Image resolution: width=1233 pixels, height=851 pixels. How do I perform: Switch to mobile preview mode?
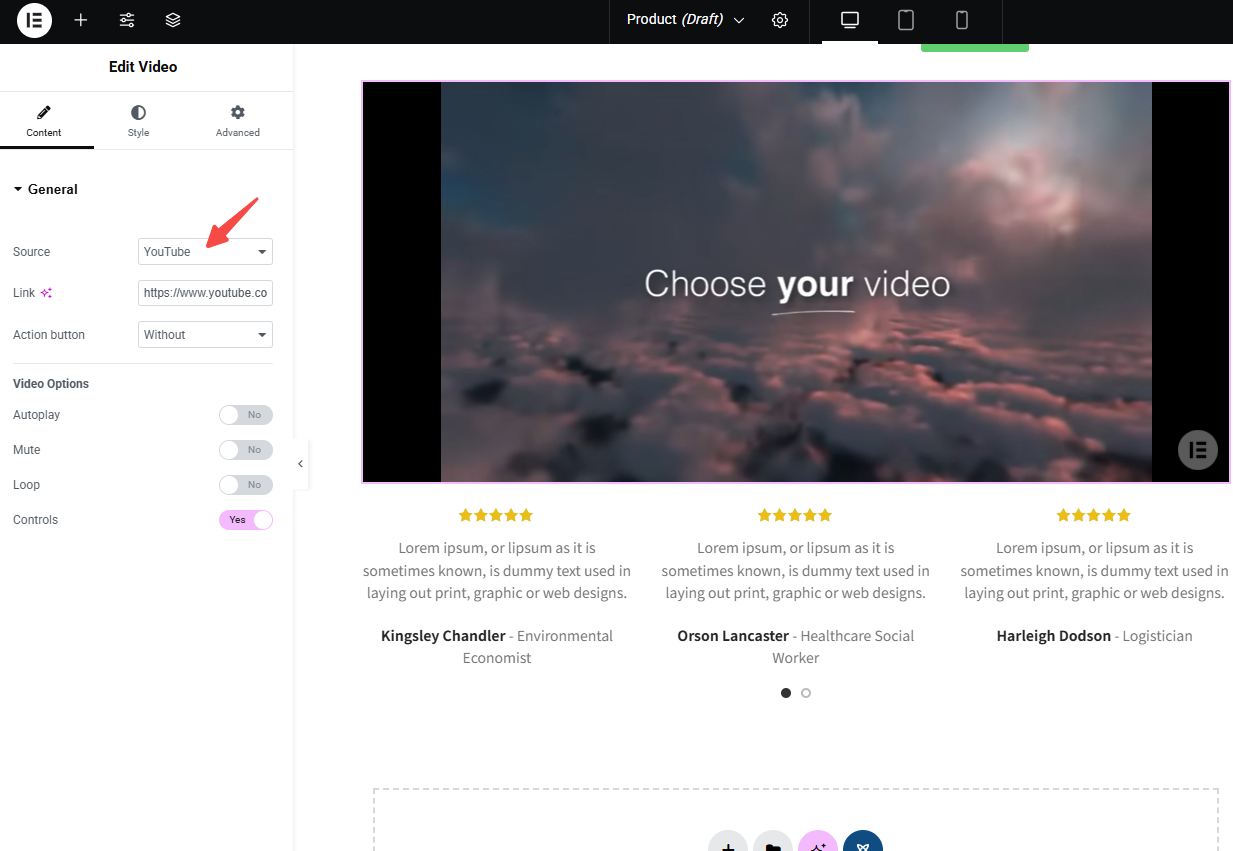point(962,20)
